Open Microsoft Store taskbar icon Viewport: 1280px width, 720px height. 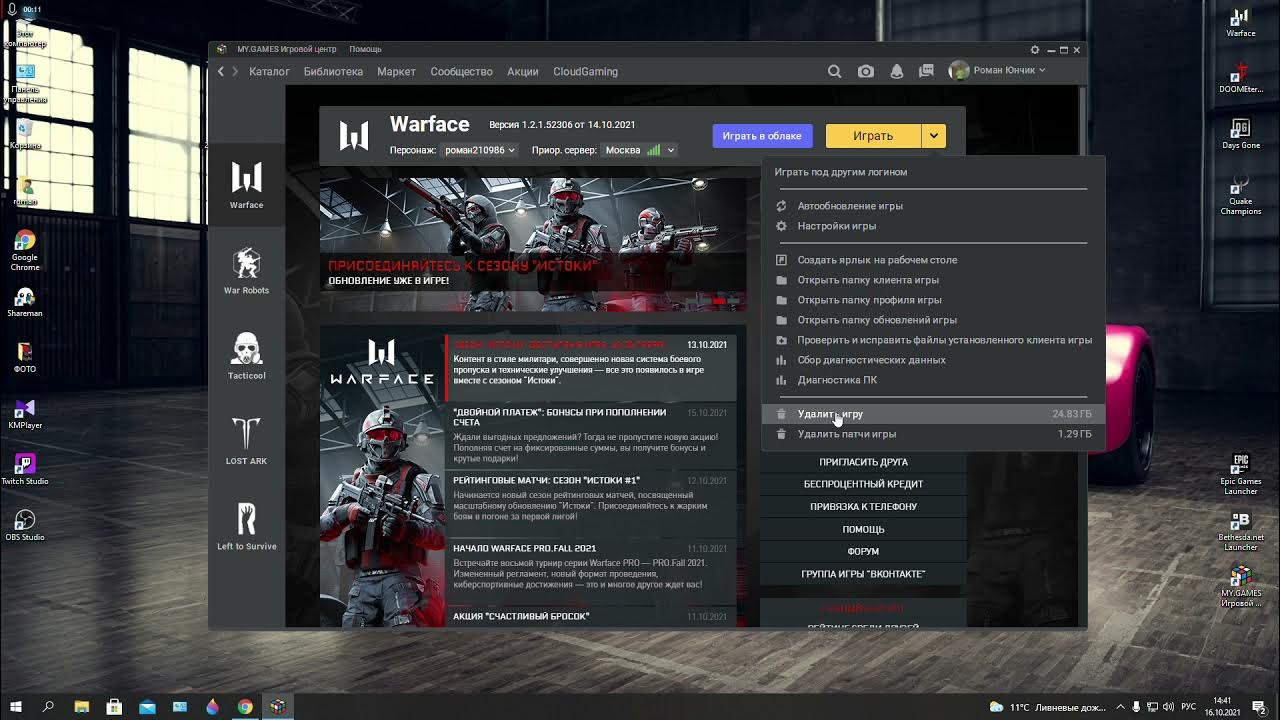114,706
